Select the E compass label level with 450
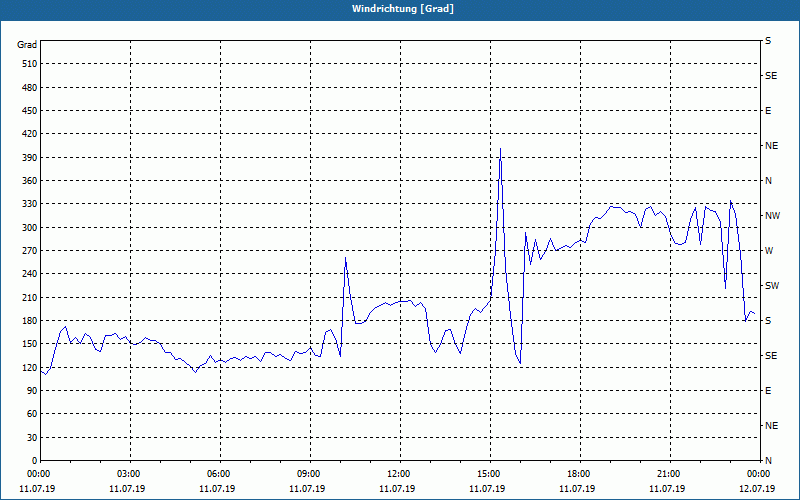The height and width of the screenshot is (500, 800). point(768,111)
